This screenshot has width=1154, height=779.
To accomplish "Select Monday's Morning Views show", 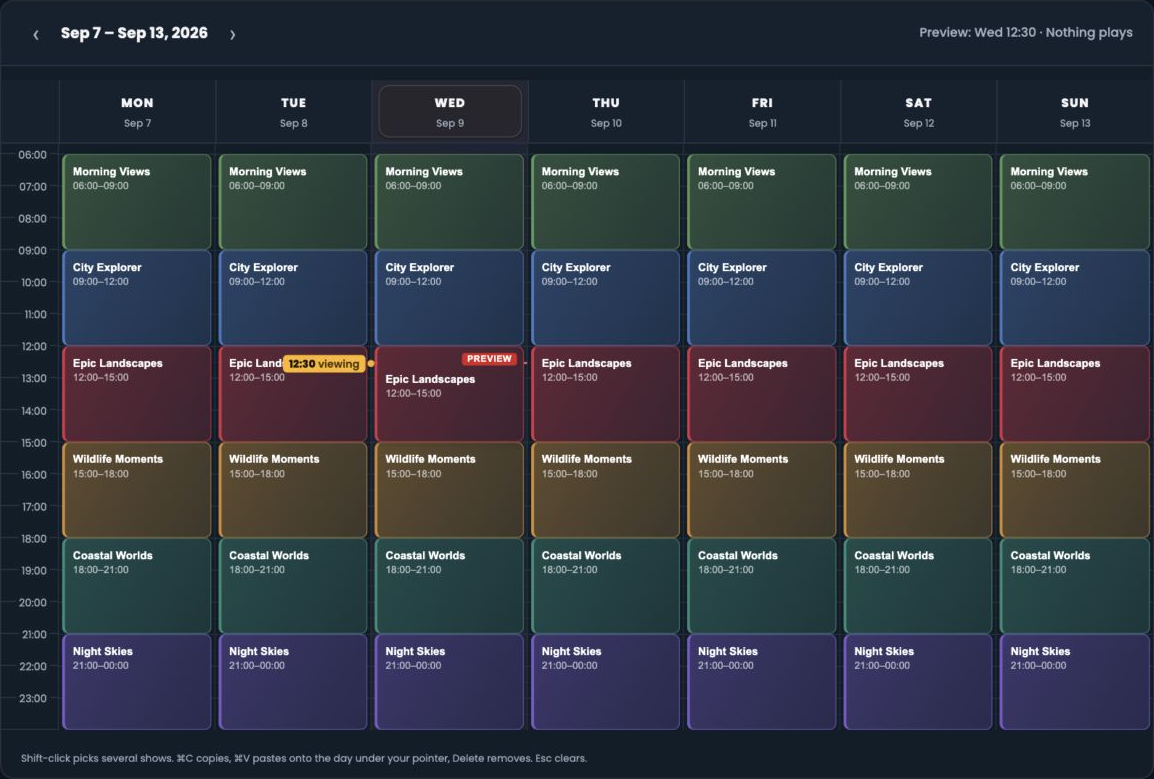I will click(x=137, y=202).
